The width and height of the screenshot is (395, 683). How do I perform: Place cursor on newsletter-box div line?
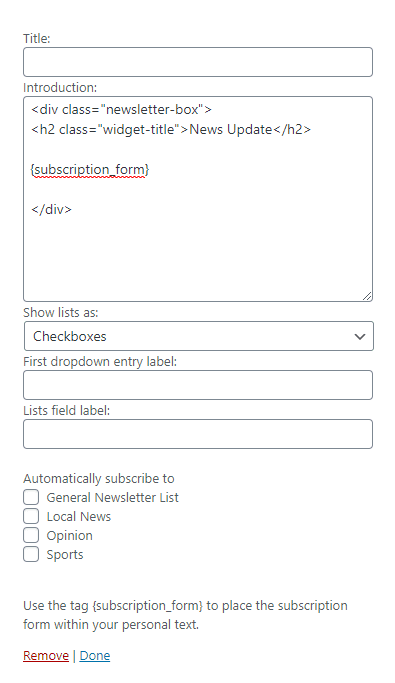pos(121,109)
